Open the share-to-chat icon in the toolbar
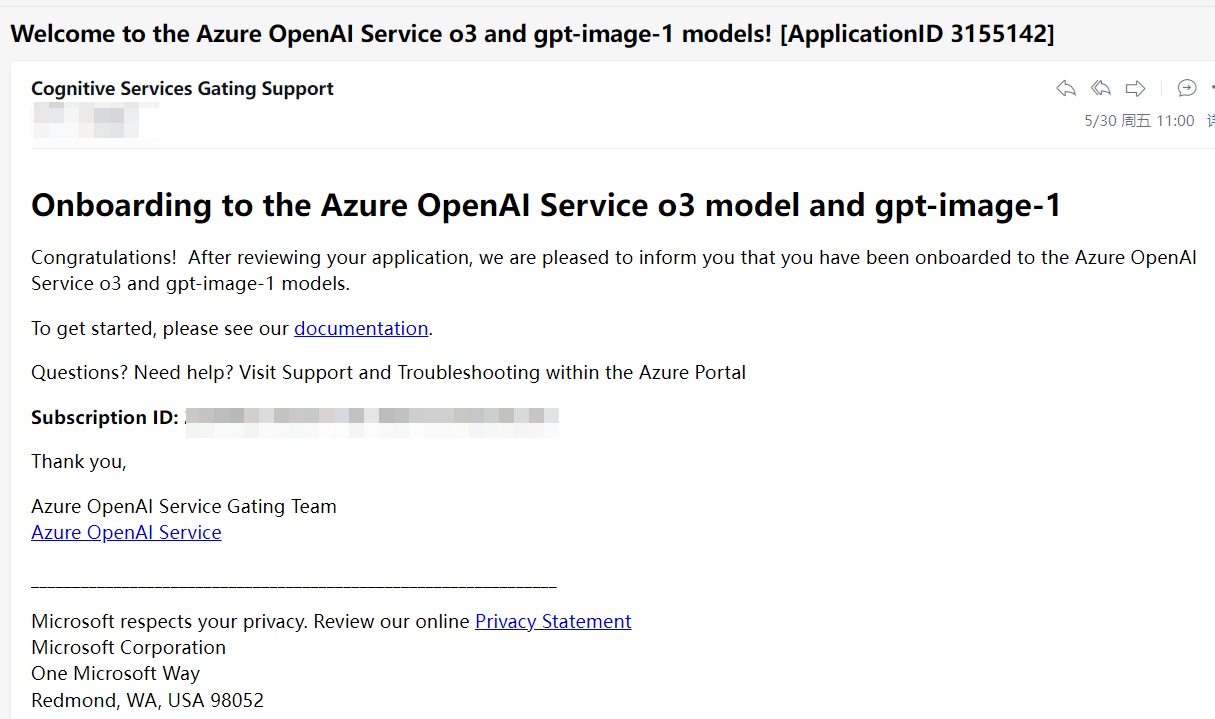Image resolution: width=1215 pixels, height=719 pixels. (x=1186, y=88)
